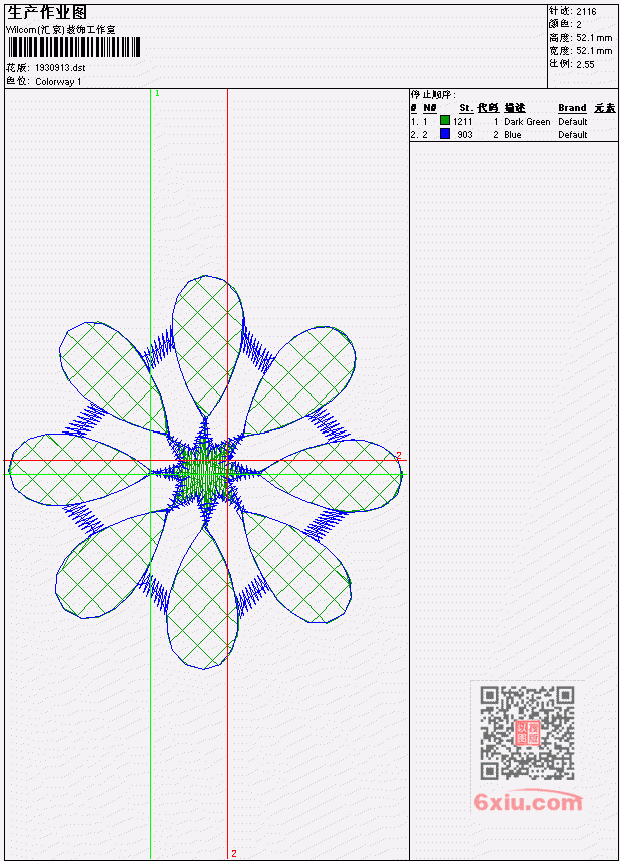620x861 pixels.
Task: Click 'Default' brand in Dark Green row
Action: click(573, 121)
